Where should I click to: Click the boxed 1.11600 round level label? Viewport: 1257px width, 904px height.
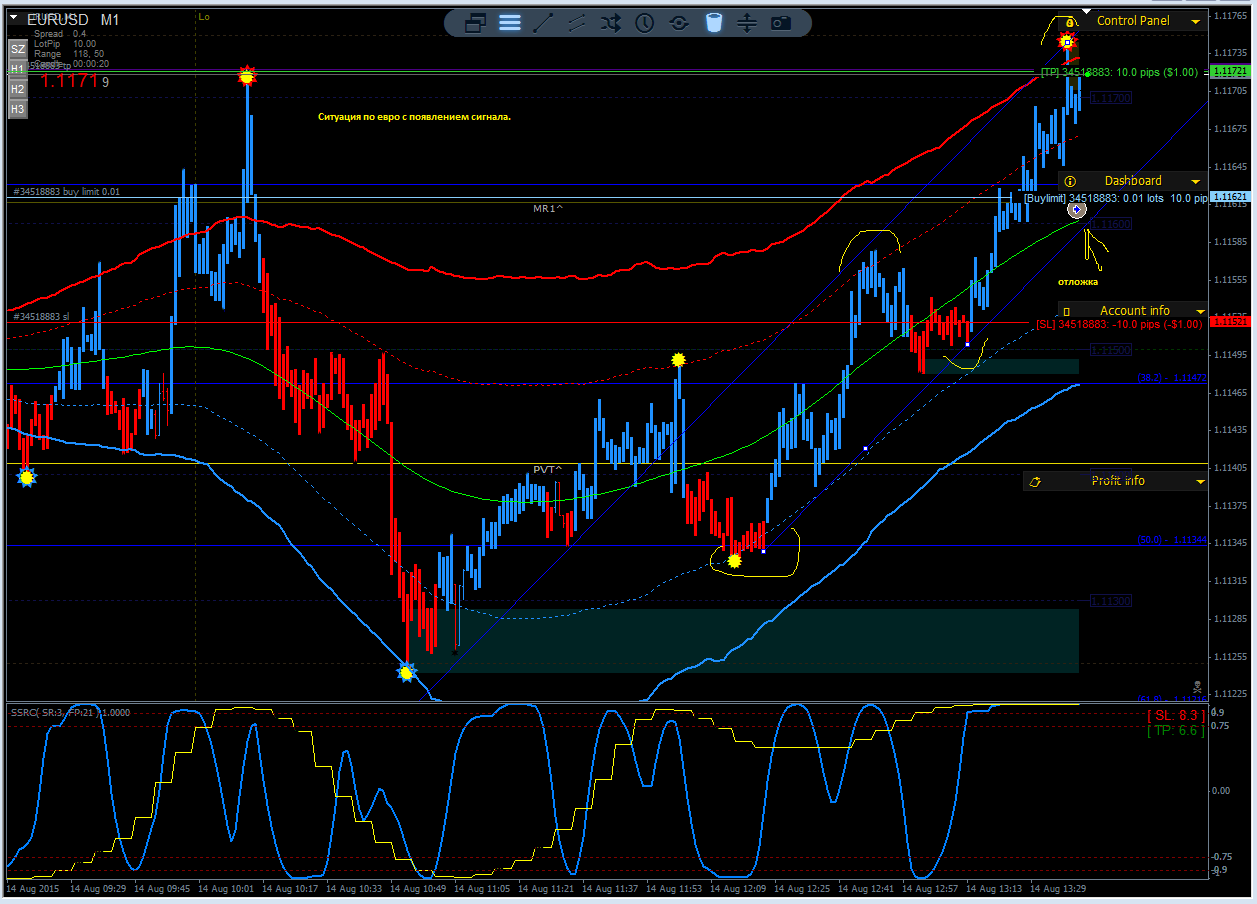(1111, 225)
